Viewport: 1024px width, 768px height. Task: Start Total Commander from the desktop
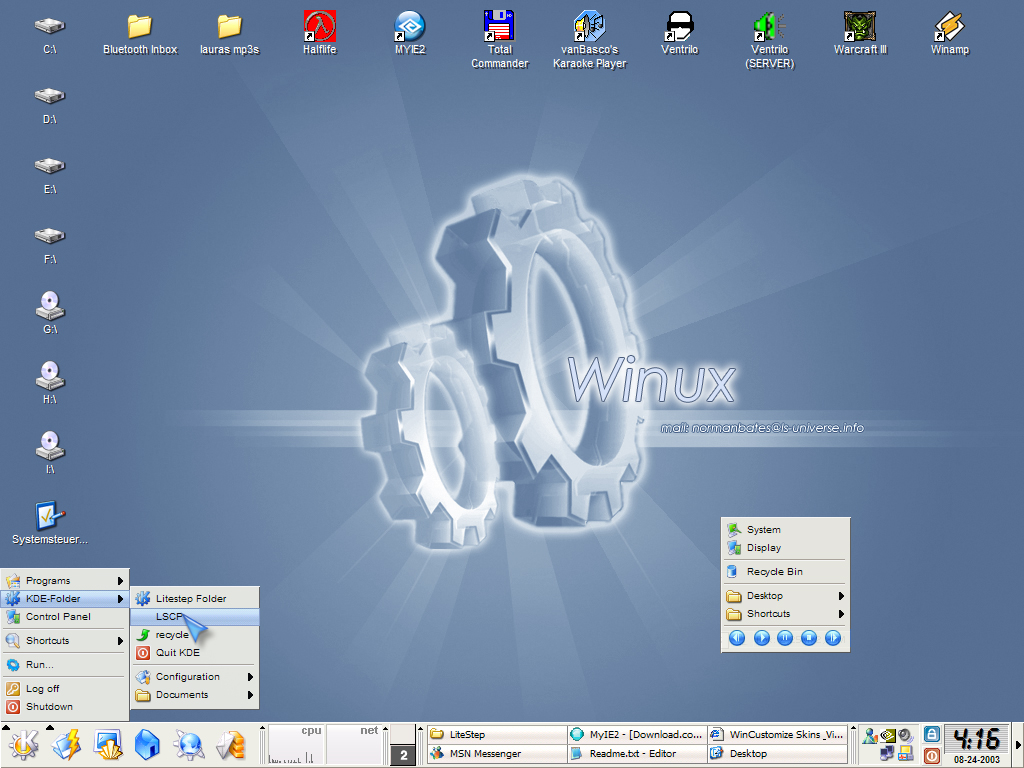point(498,27)
